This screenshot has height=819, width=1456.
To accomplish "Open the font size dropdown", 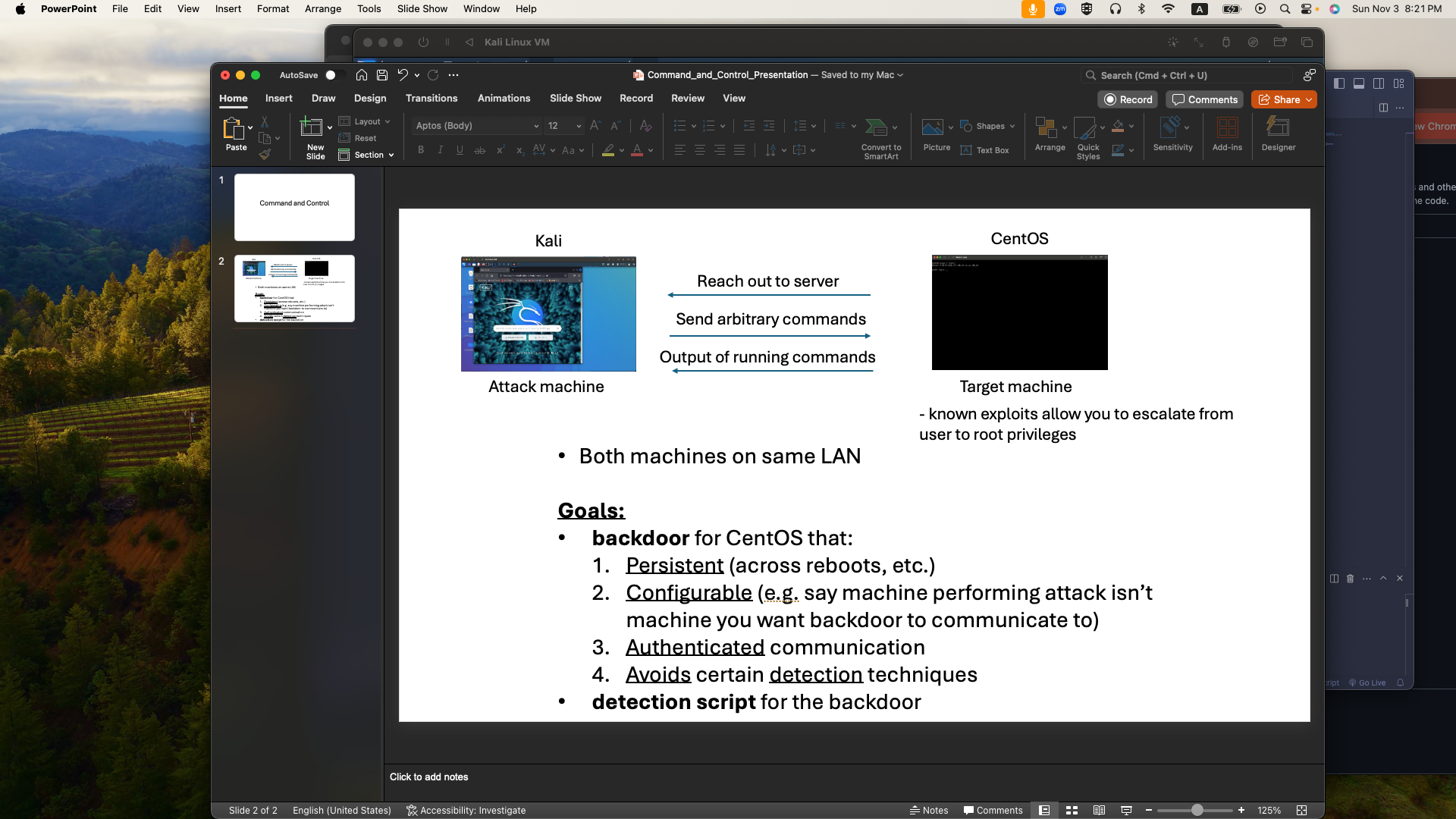I will click(x=579, y=126).
